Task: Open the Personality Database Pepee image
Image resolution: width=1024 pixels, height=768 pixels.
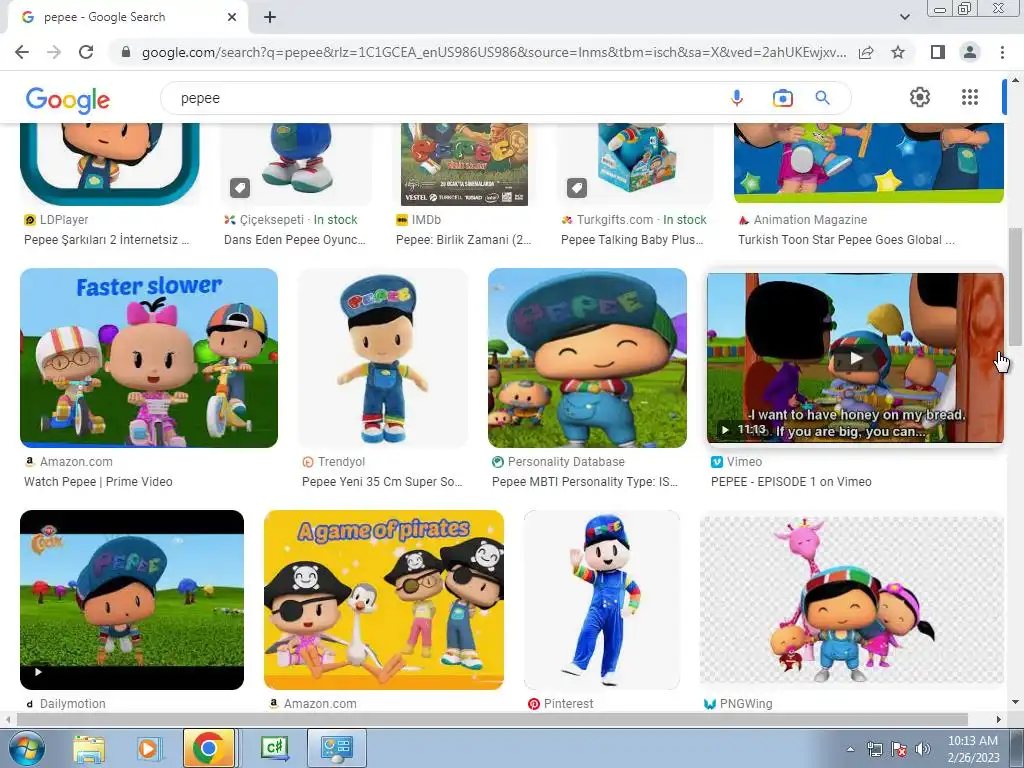Action: click(x=587, y=358)
